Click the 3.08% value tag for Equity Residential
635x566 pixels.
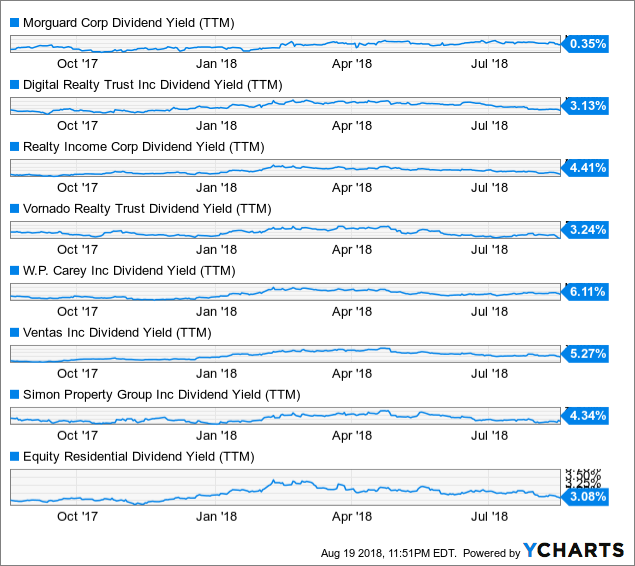click(x=585, y=496)
